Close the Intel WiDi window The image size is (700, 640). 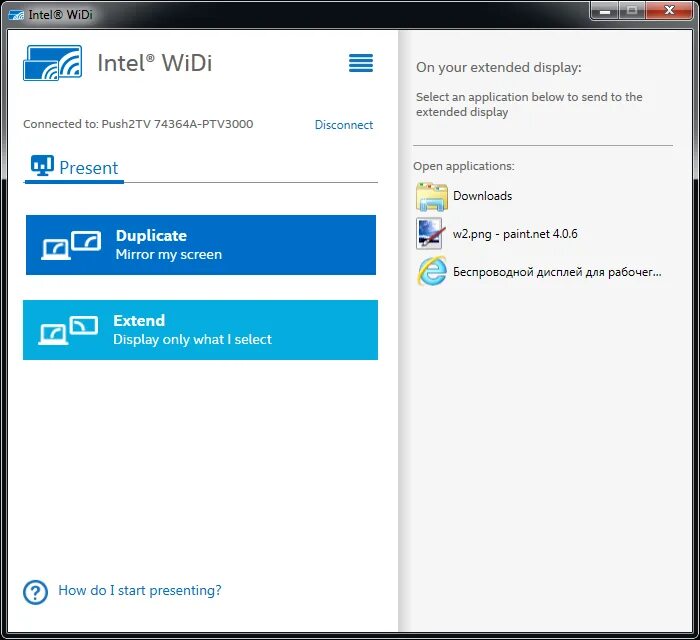668,11
